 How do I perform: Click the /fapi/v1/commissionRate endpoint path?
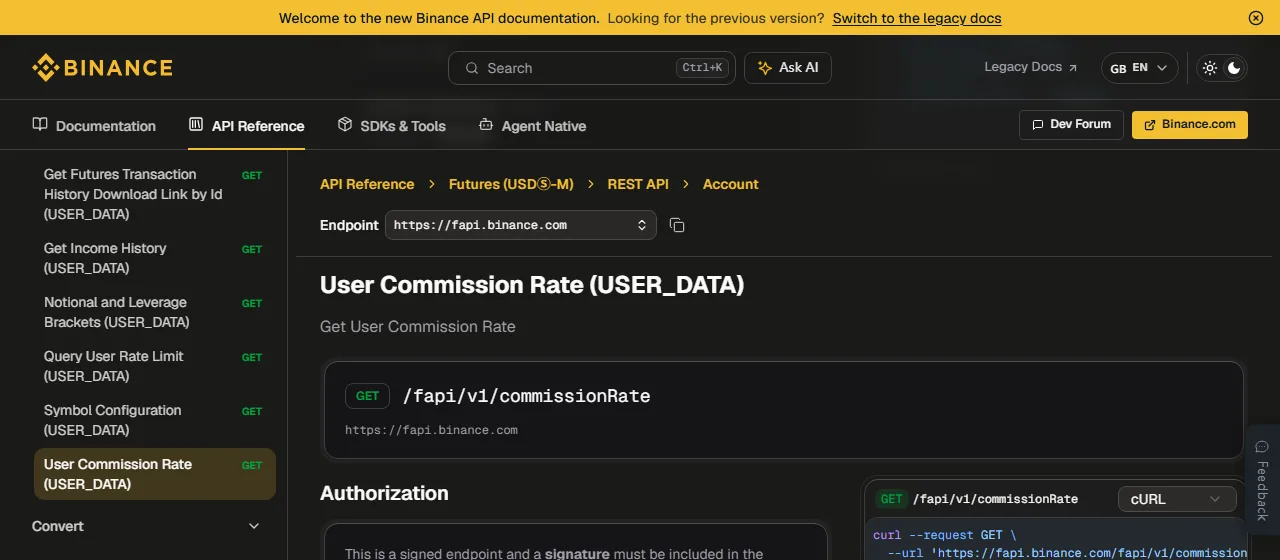[x=526, y=396]
